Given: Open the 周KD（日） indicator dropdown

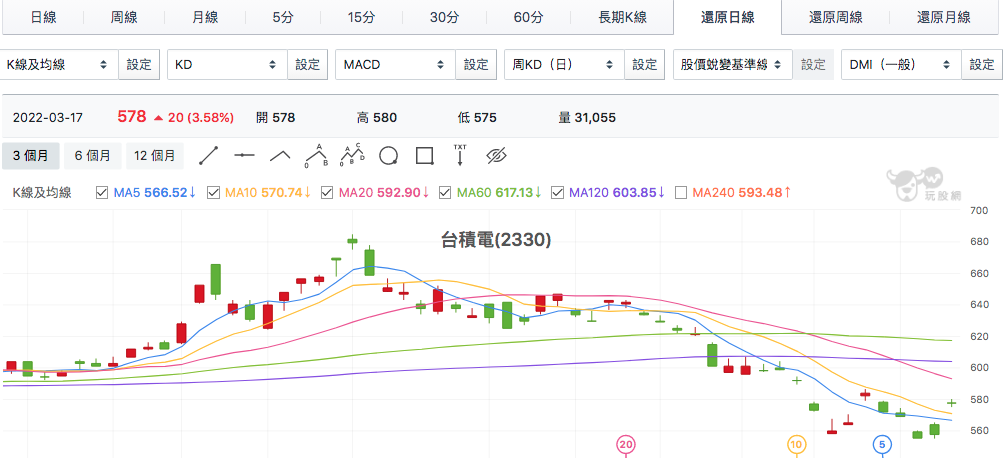Looking at the screenshot, I should coord(564,65).
